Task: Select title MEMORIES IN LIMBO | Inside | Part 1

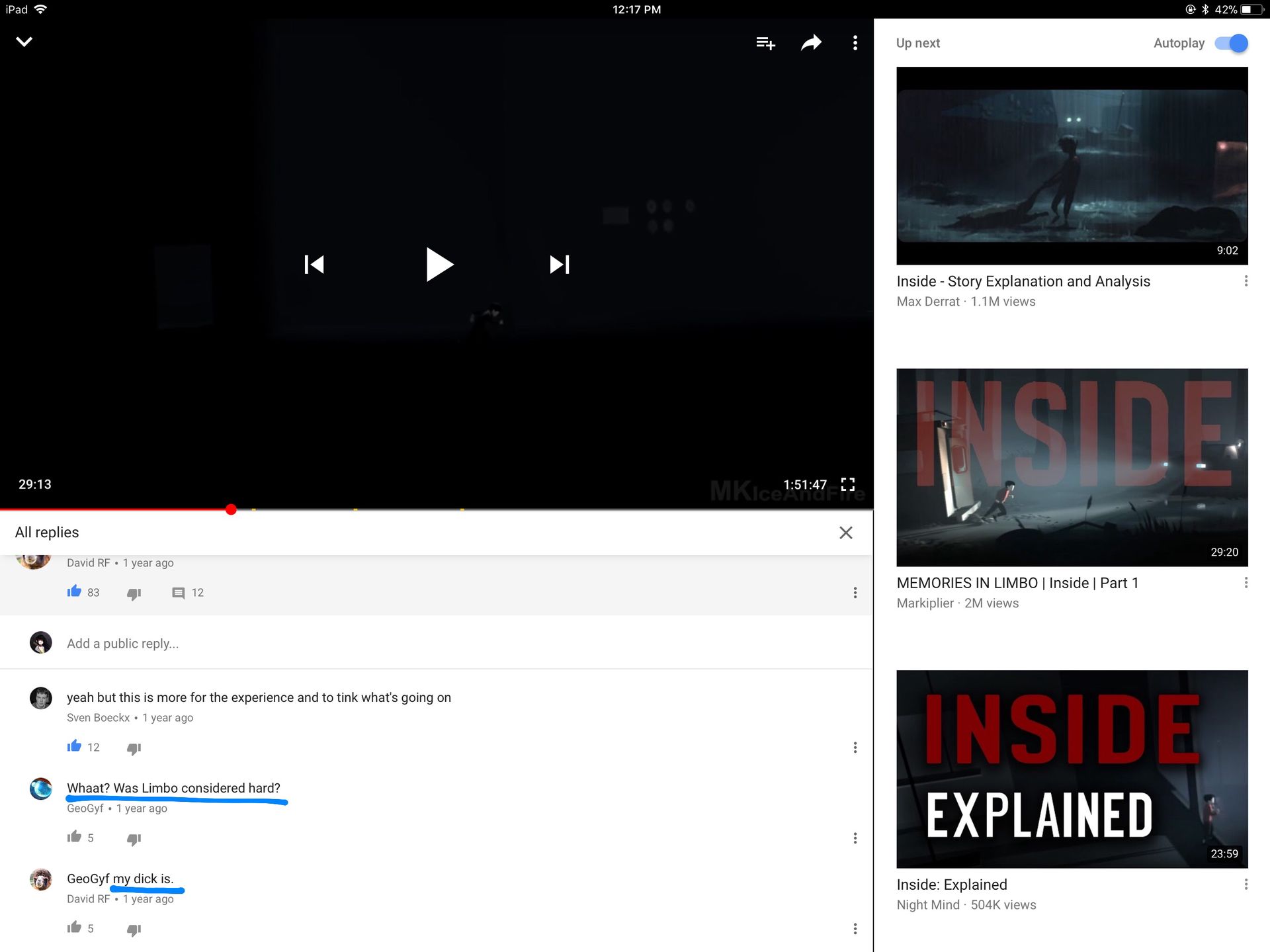Action: (1017, 583)
